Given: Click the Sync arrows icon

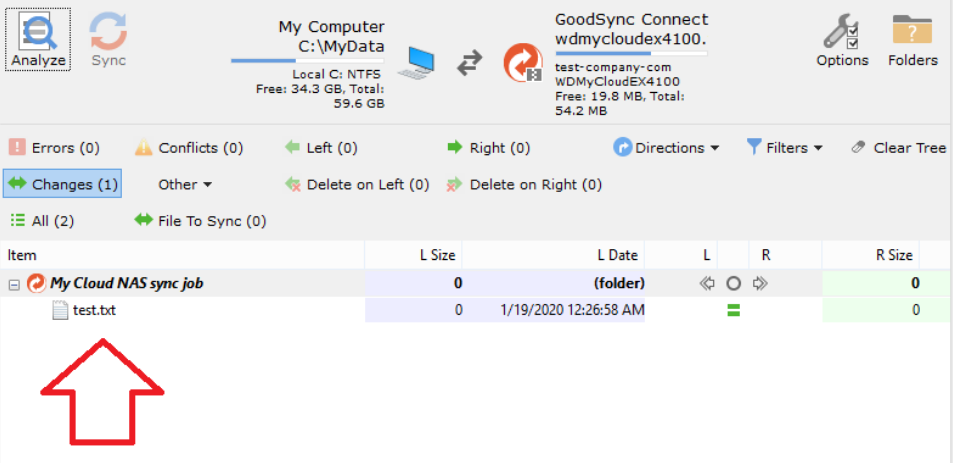Looking at the screenshot, I should click(x=108, y=32).
